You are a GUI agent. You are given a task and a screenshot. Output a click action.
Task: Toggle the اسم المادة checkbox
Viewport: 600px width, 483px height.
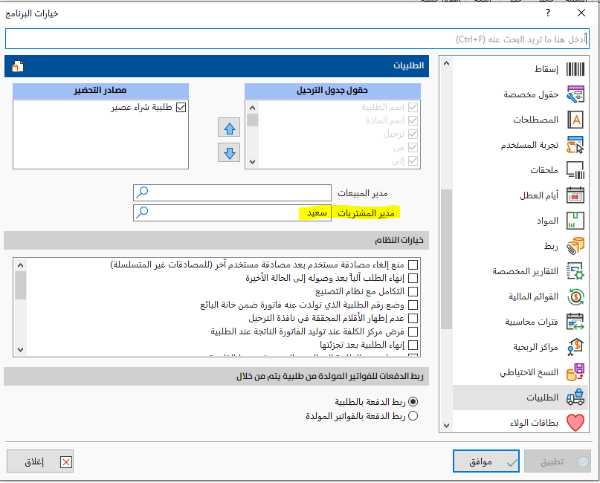tap(412, 121)
